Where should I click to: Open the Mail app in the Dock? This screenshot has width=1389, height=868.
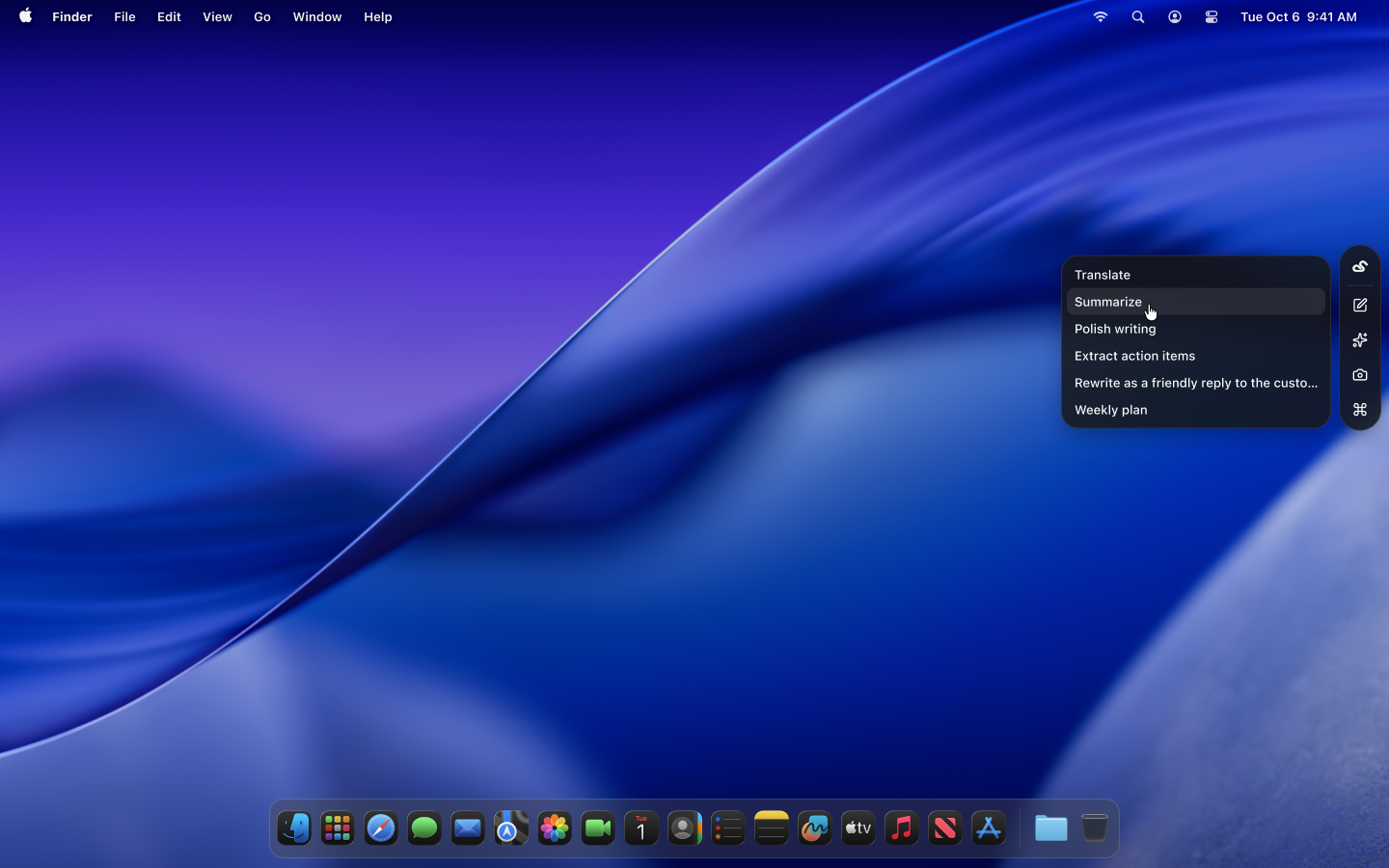(468, 828)
